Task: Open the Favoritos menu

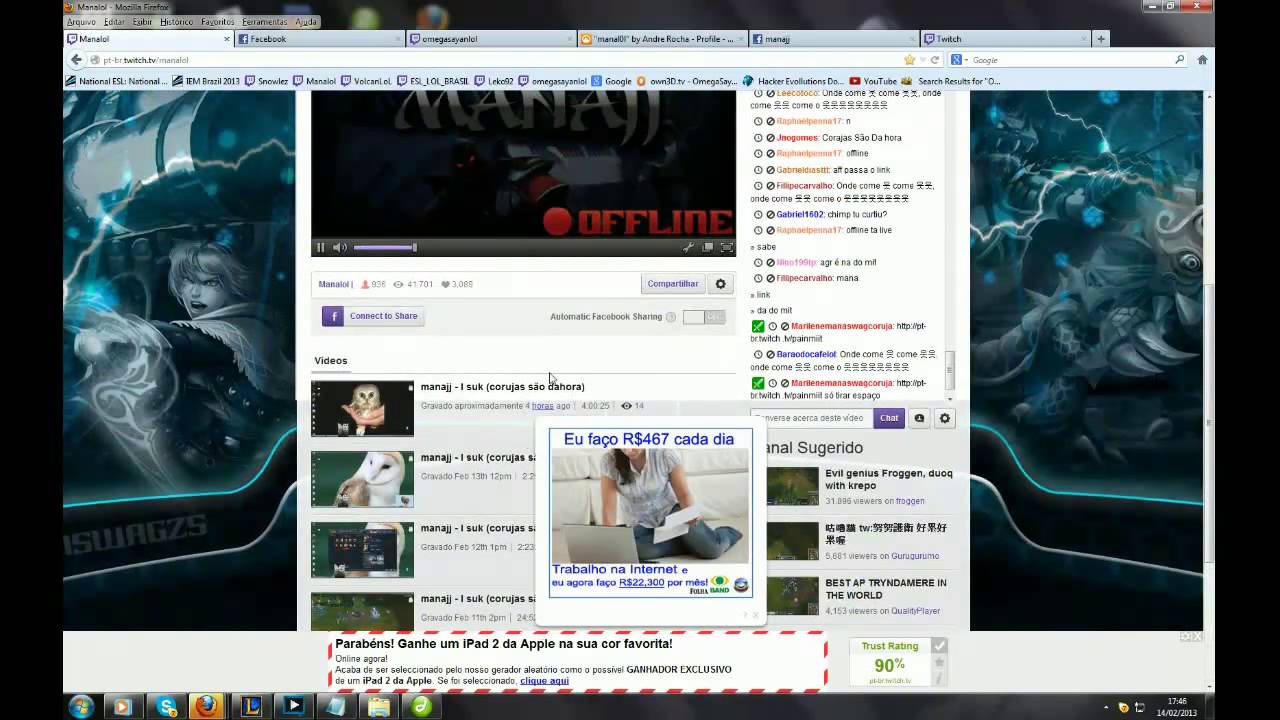Action: 217,21
